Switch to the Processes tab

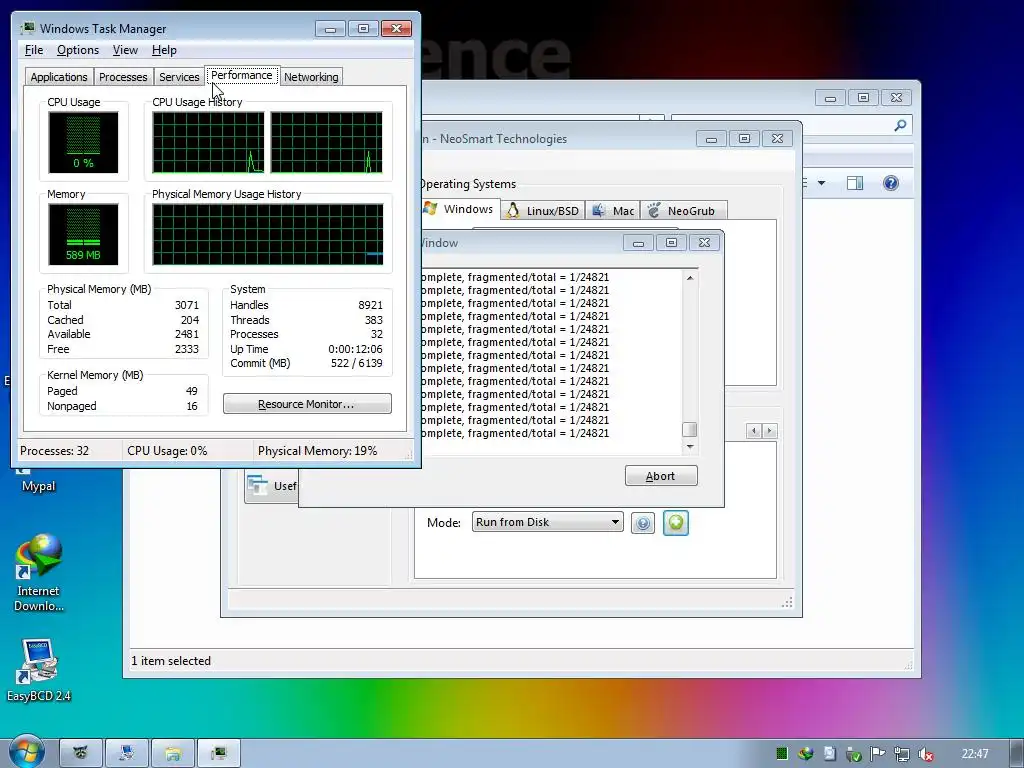point(123,77)
